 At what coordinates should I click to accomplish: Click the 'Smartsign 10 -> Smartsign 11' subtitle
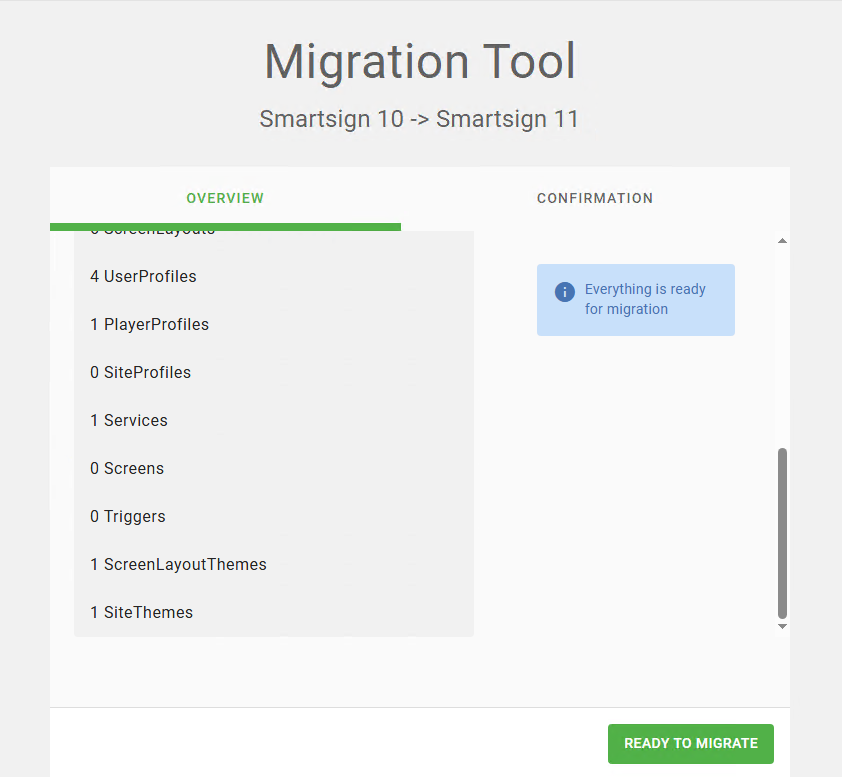click(x=419, y=119)
